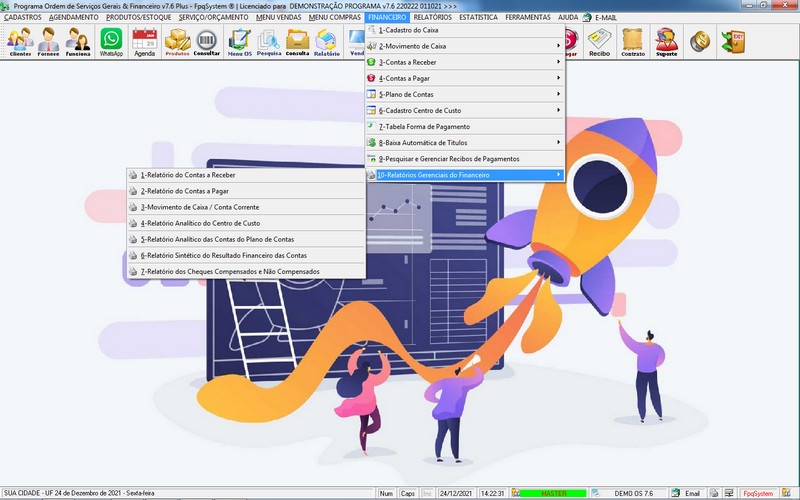Expand the Plano de Contas submenu
The image size is (800, 500).
(x=465, y=94)
